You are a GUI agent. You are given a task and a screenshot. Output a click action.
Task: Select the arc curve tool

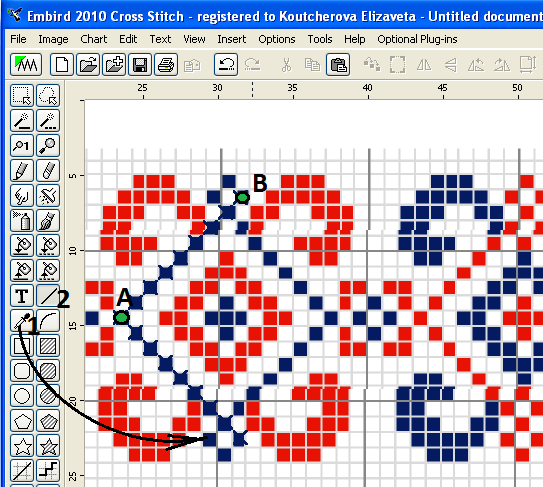click(48, 321)
